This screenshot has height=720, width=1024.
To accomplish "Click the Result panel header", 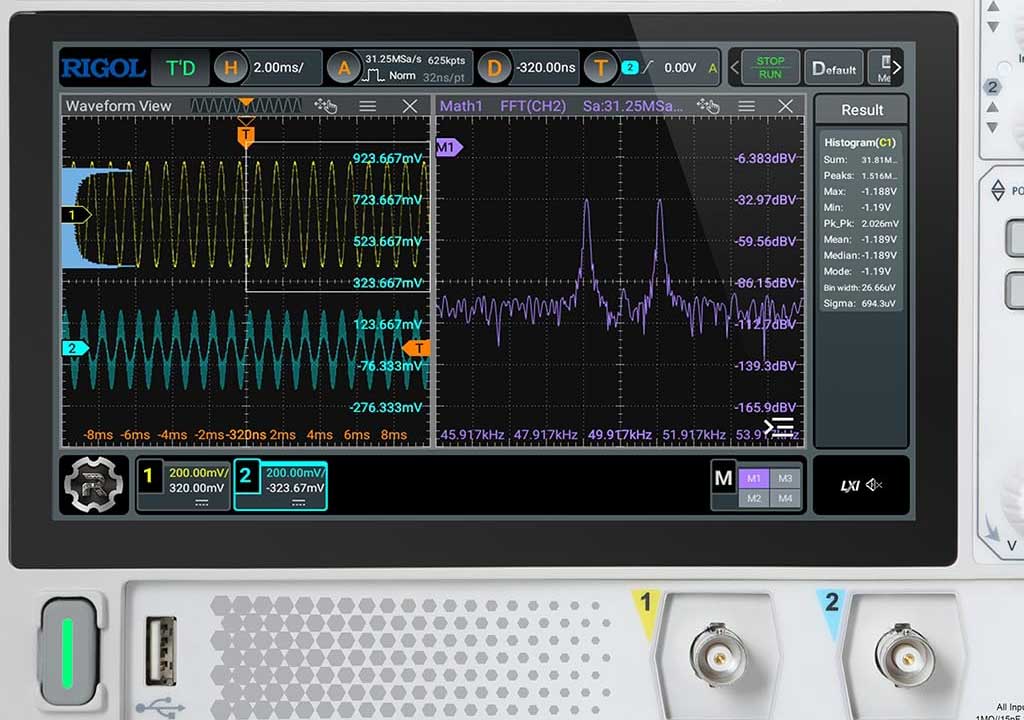I will pos(861,110).
